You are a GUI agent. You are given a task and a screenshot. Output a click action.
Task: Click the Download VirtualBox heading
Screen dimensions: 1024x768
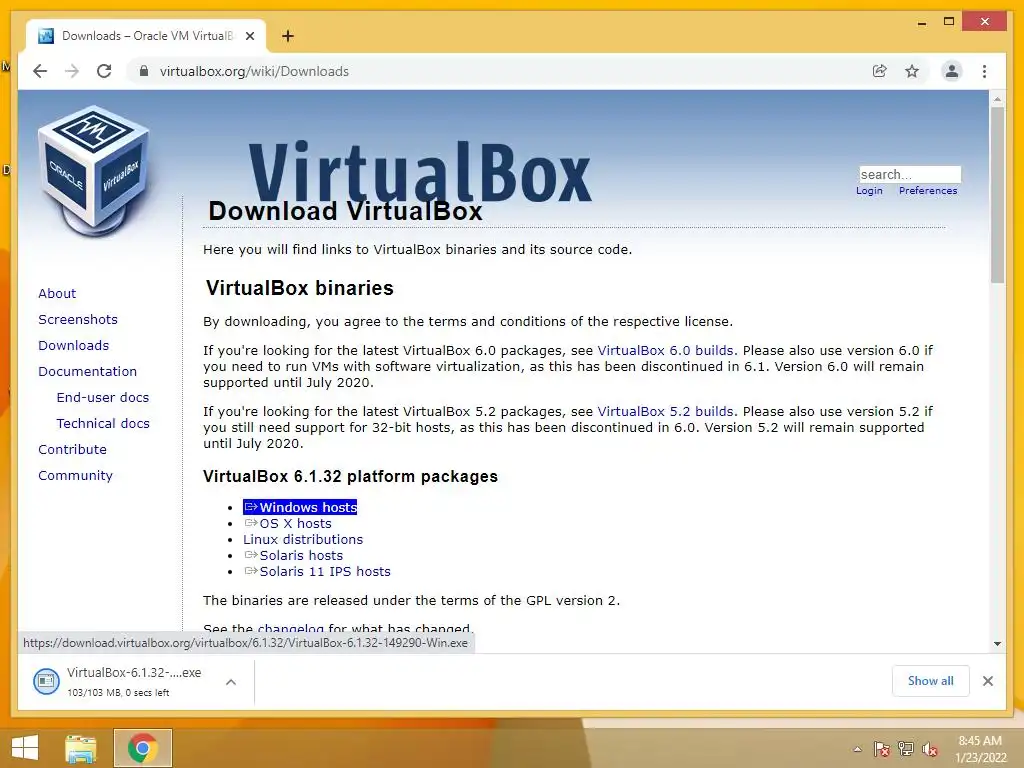(x=345, y=211)
